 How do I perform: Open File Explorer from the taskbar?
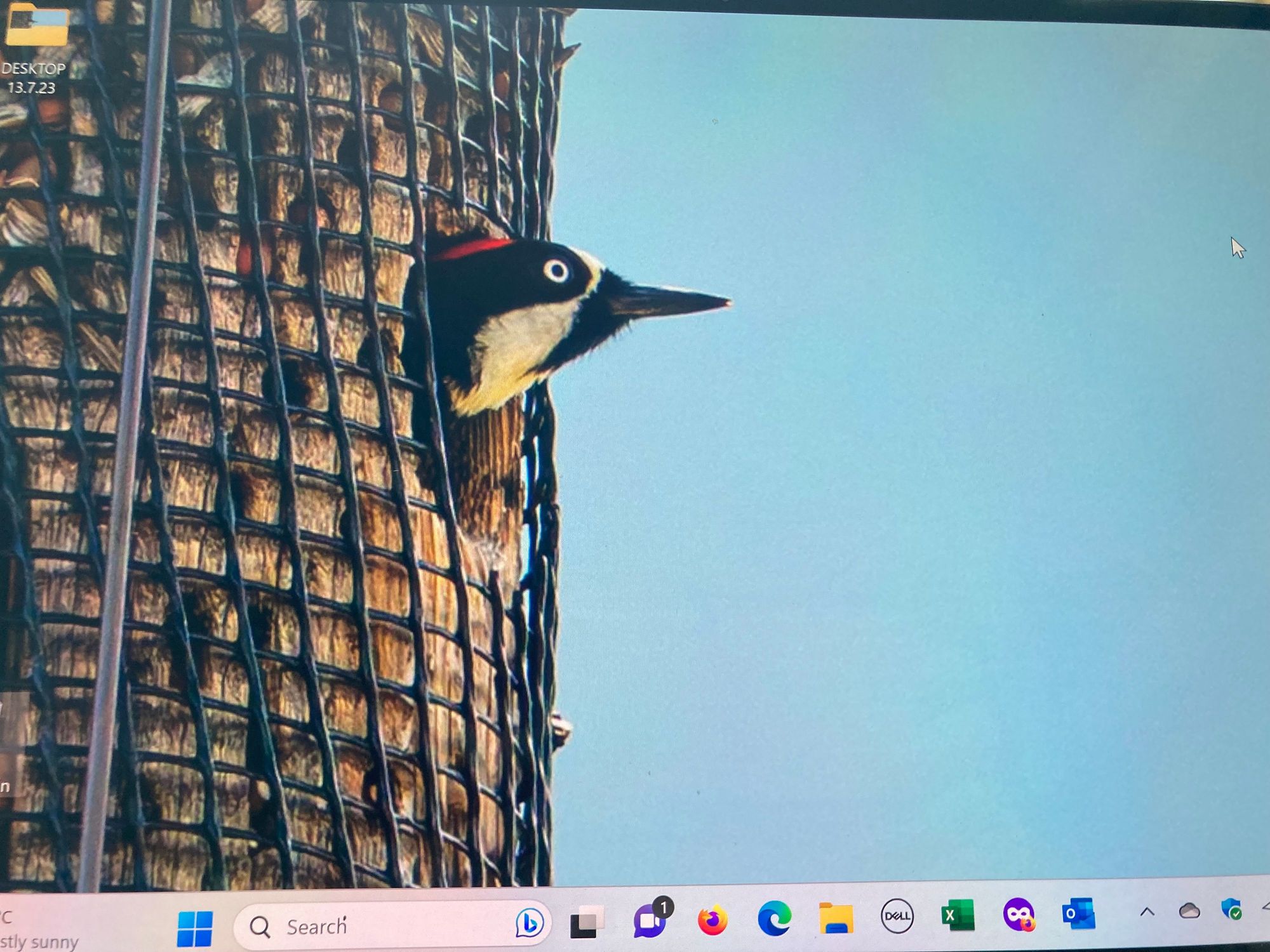[836, 918]
